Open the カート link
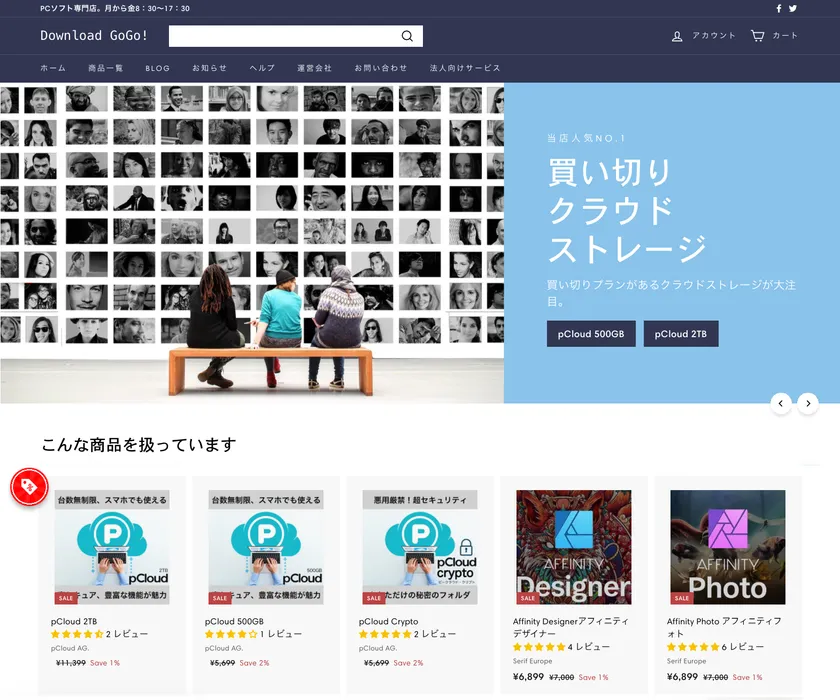Image resolution: width=840 pixels, height=700 pixels. pos(785,35)
